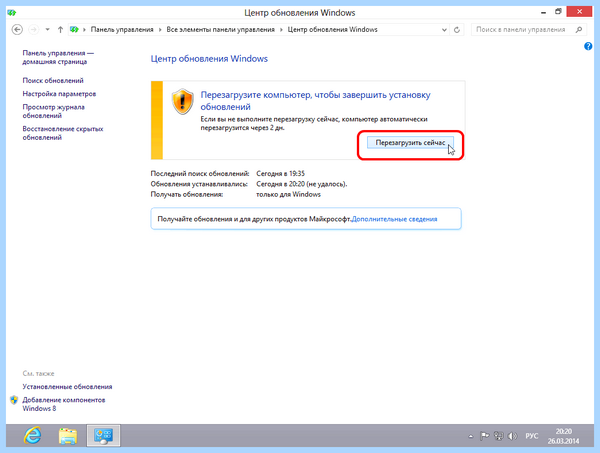This screenshot has height=453, width=600.
Task: Restore down the Windows Update window
Action: coord(558,12)
